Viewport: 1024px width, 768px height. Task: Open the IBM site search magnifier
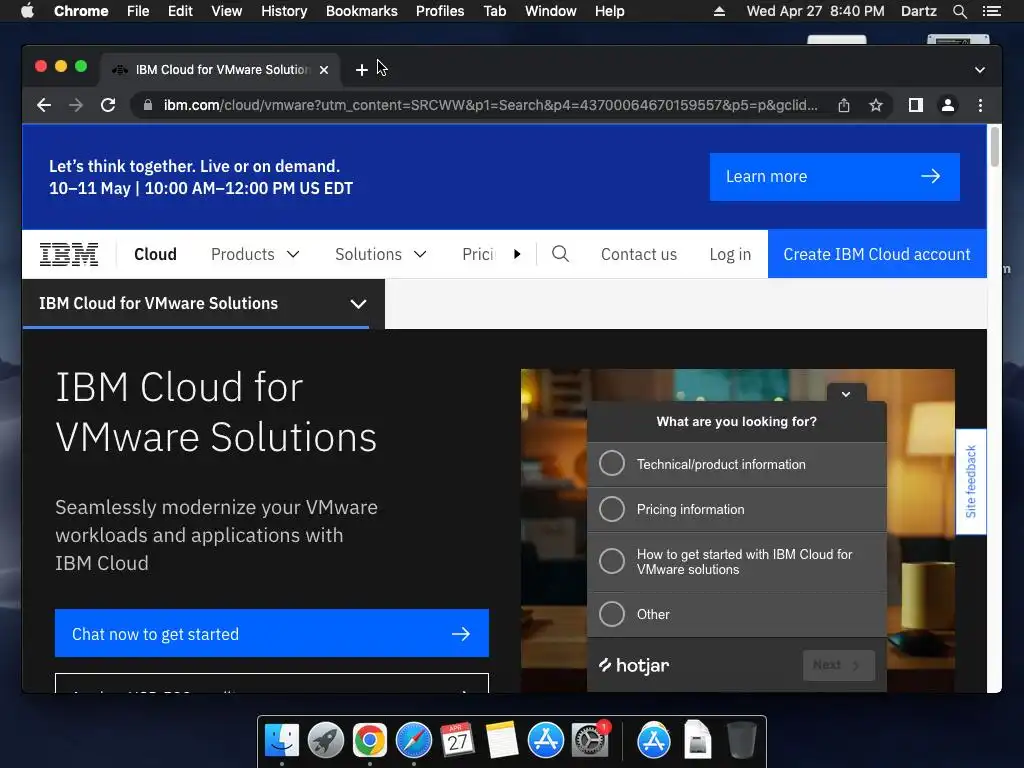point(560,253)
